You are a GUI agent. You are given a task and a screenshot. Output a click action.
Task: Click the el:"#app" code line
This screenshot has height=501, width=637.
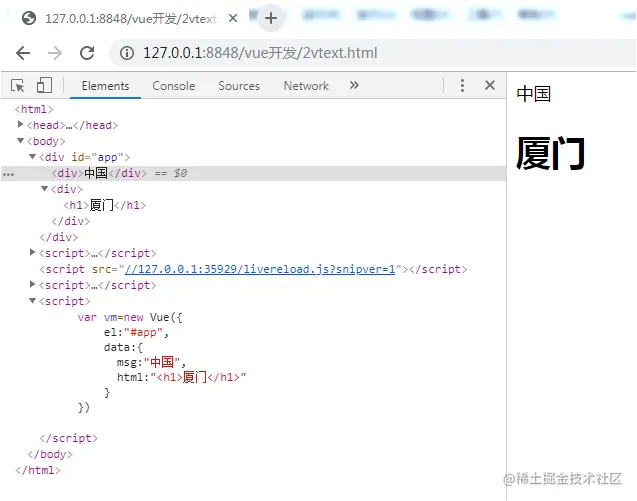136,332
